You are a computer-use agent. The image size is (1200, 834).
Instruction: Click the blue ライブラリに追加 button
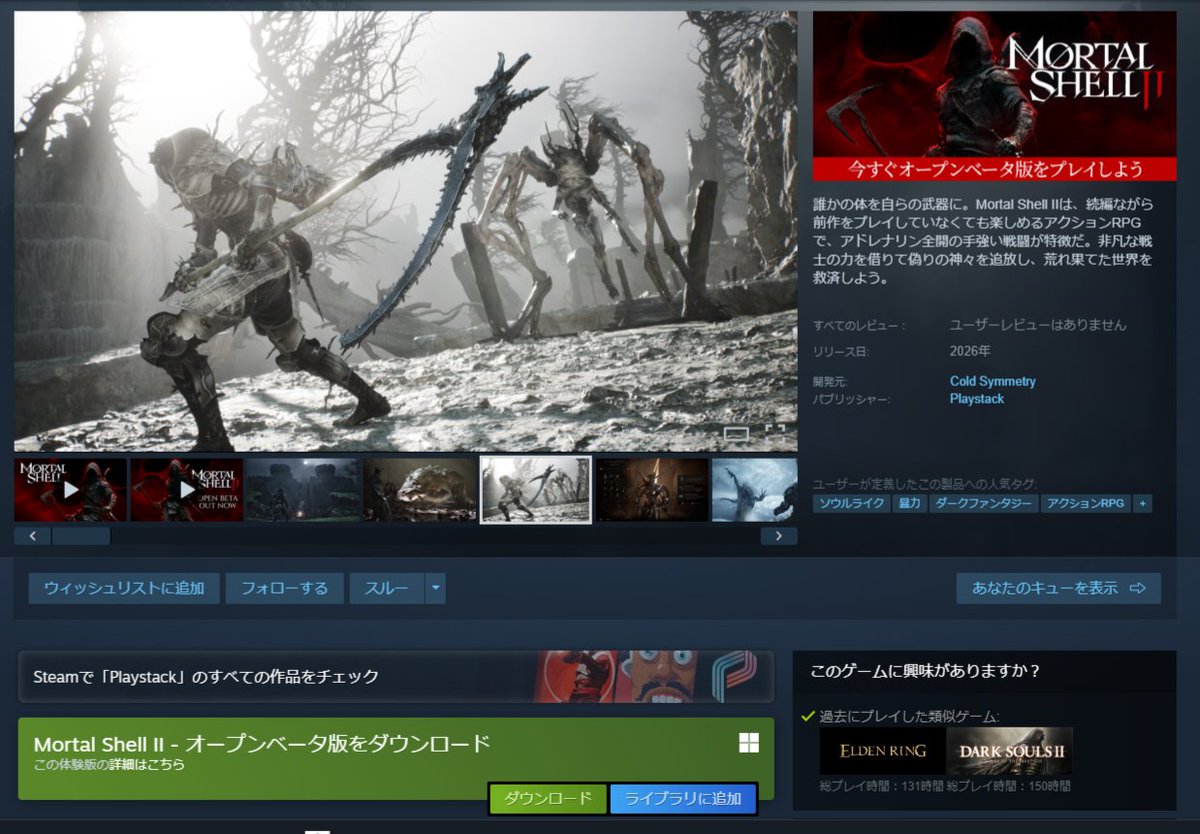tap(683, 799)
